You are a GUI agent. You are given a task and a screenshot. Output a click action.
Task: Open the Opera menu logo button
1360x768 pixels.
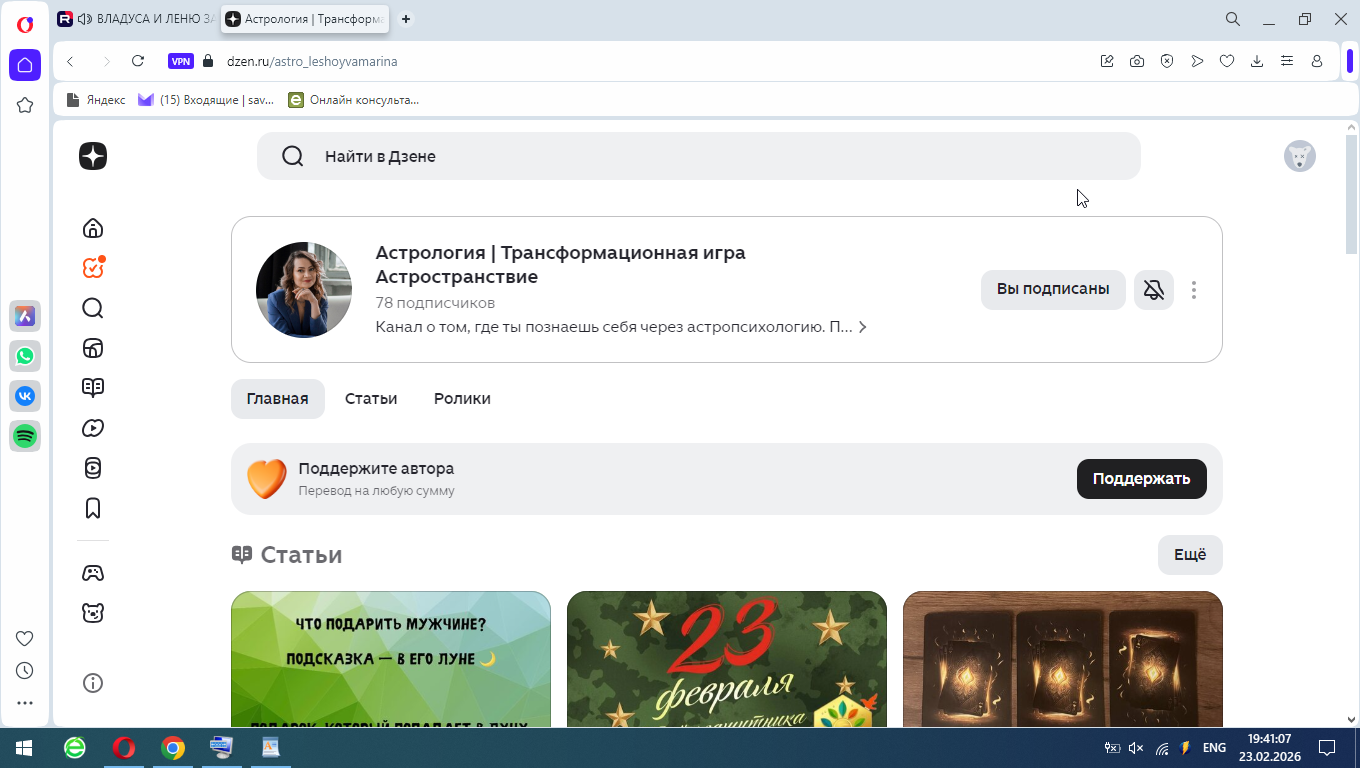(x=25, y=25)
